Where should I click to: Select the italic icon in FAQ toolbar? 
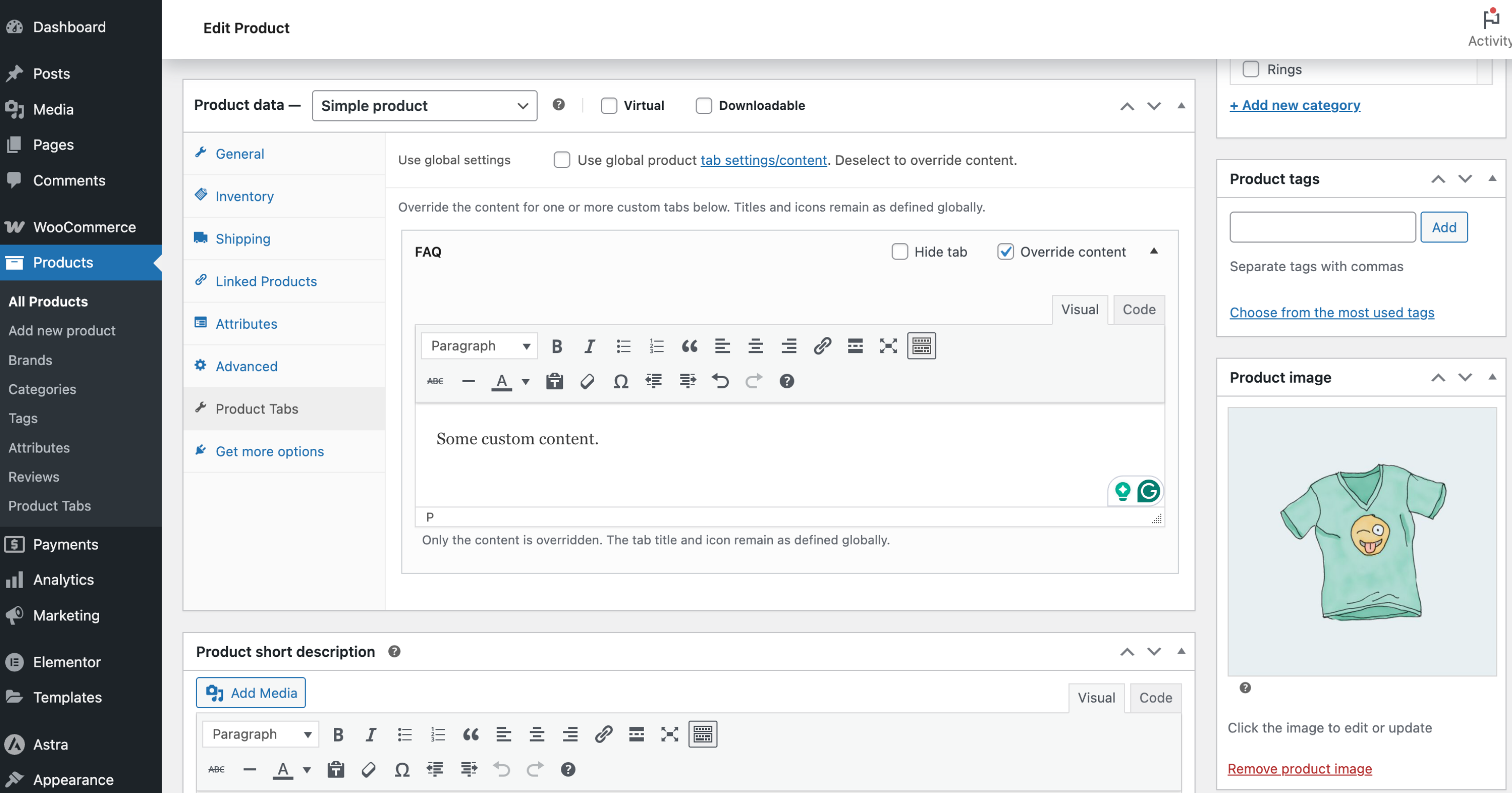[589, 346]
